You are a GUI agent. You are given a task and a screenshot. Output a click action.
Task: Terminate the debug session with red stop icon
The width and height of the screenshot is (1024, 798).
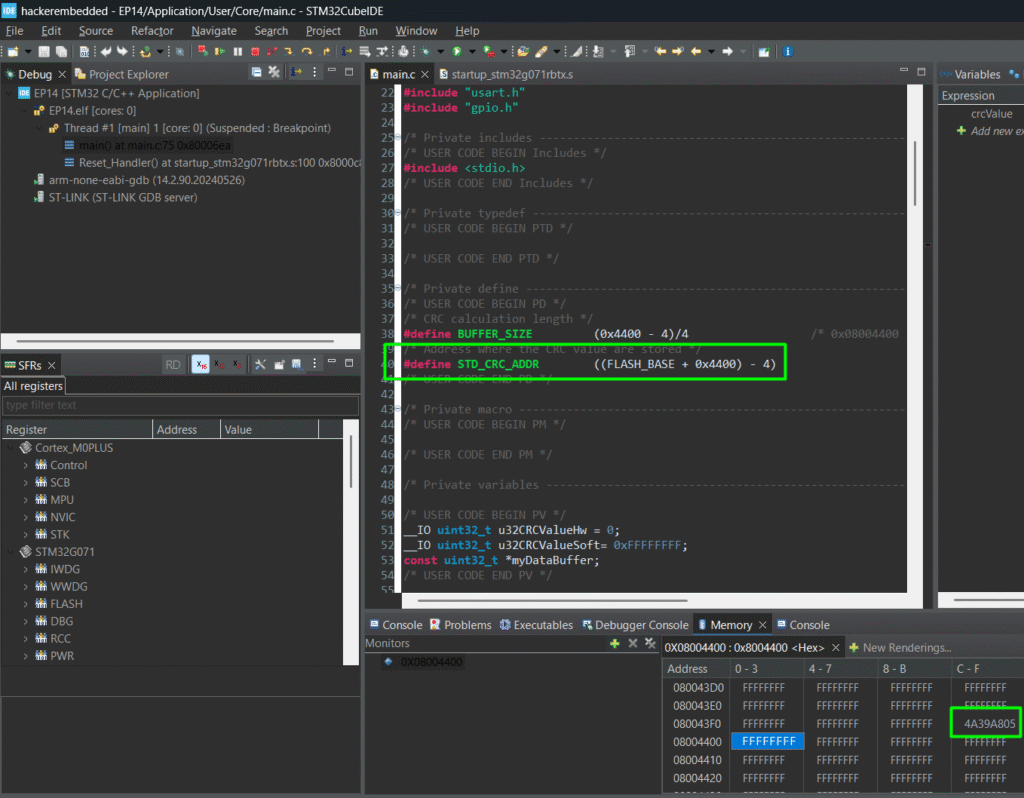coord(256,51)
